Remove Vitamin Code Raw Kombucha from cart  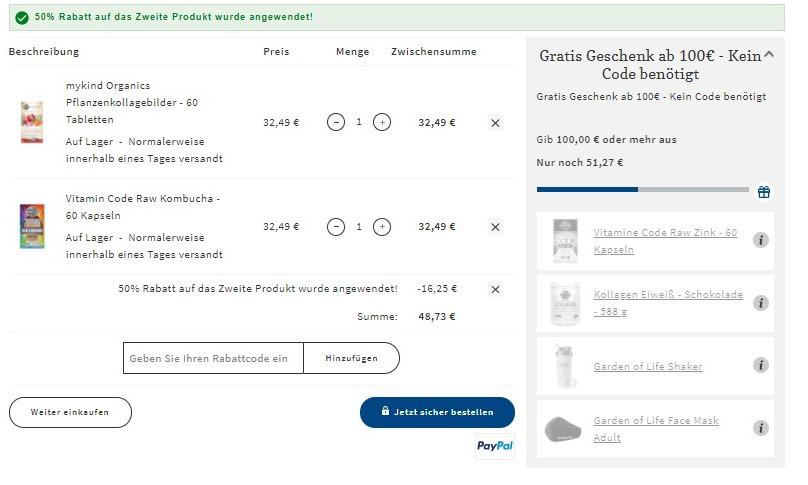tap(495, 227)
